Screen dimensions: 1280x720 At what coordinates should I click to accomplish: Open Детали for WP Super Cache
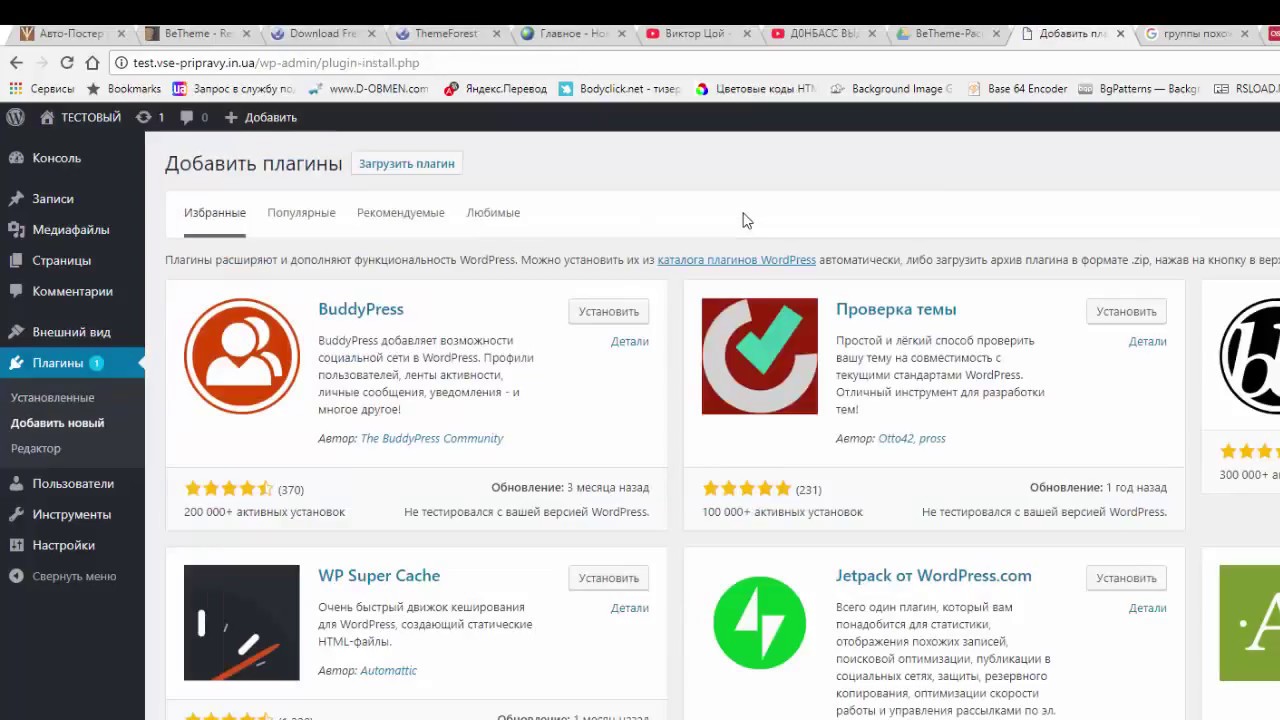coord(630,608)
